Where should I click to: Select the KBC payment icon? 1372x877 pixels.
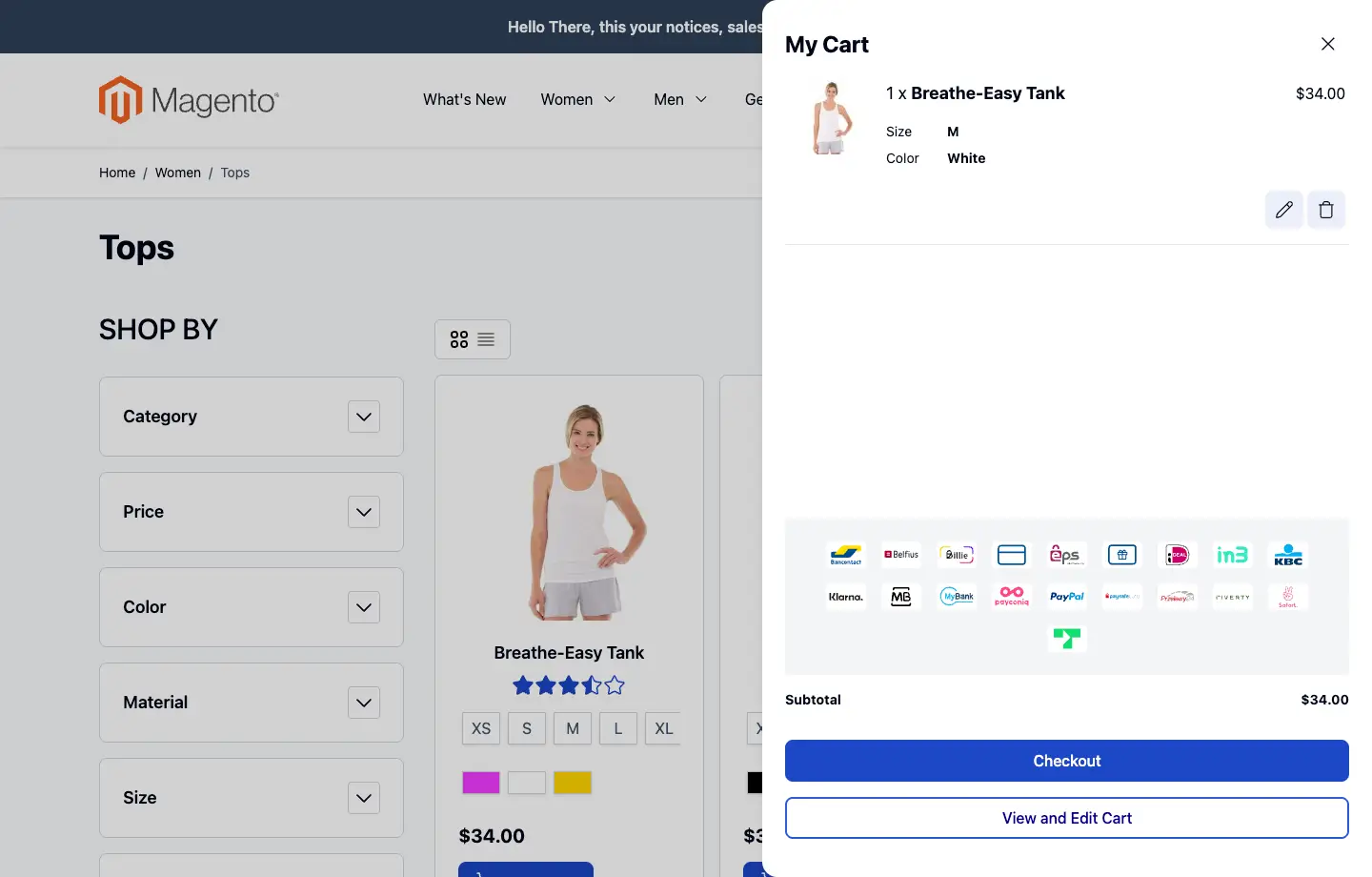tap(1288, 555)
